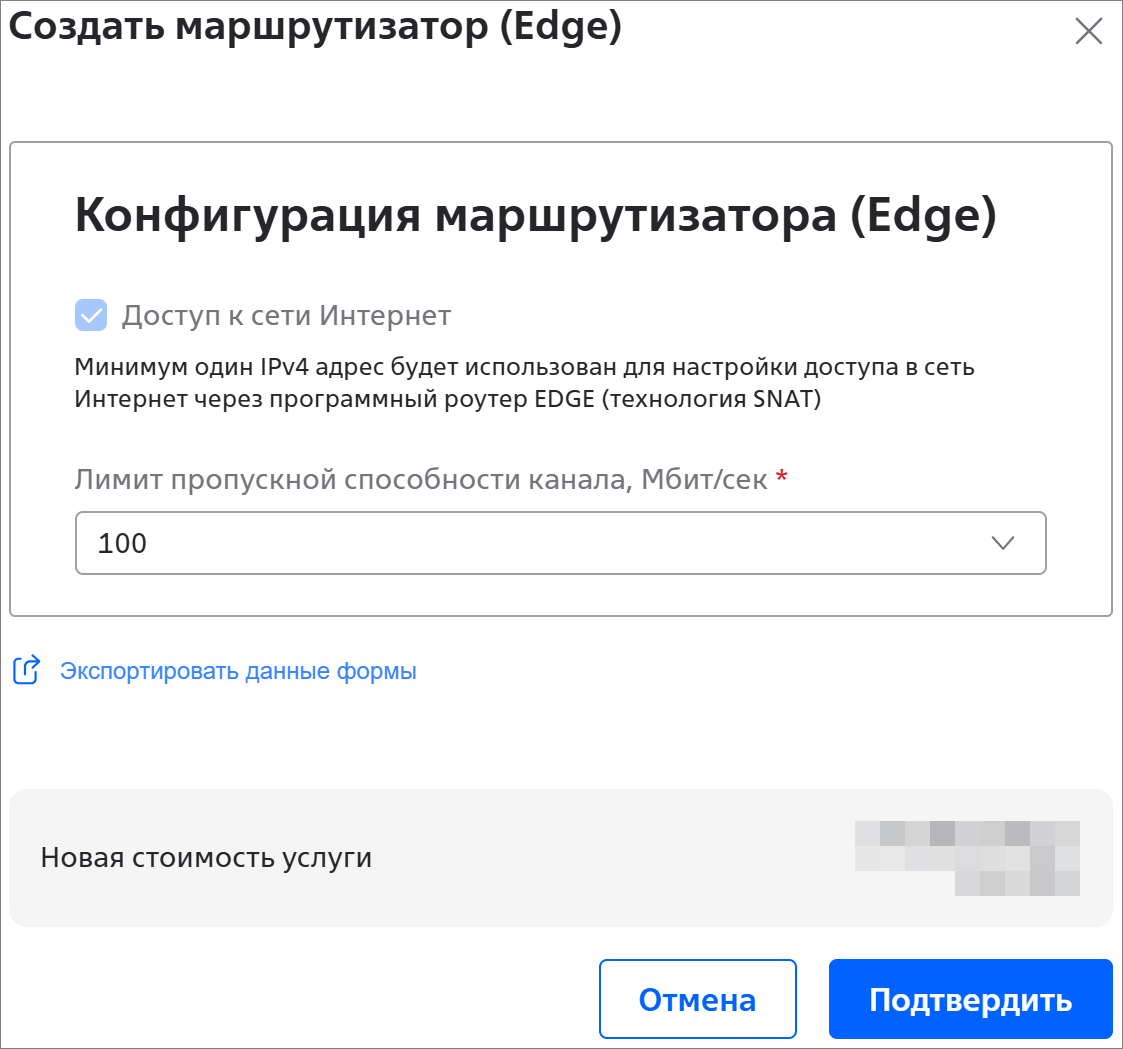Screen dimensions: 1123x1049
Task: Open the bandwidth limit combo box
Action: click(x=560, y=543)
